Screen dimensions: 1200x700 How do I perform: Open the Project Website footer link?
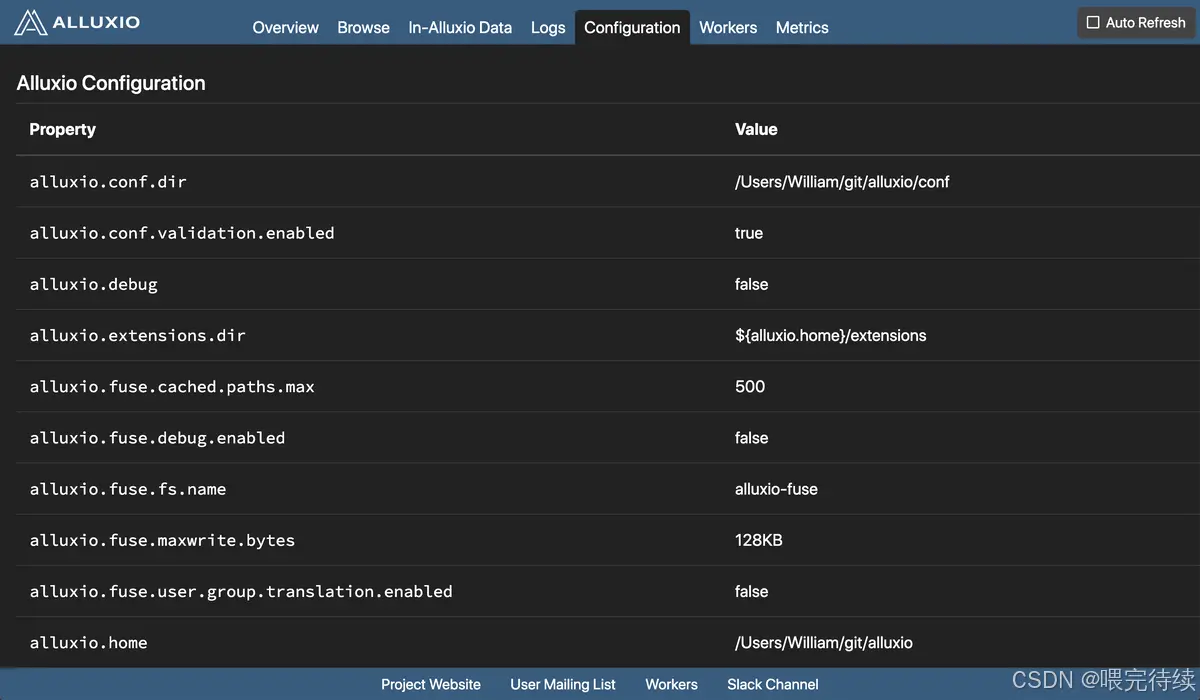431,685
